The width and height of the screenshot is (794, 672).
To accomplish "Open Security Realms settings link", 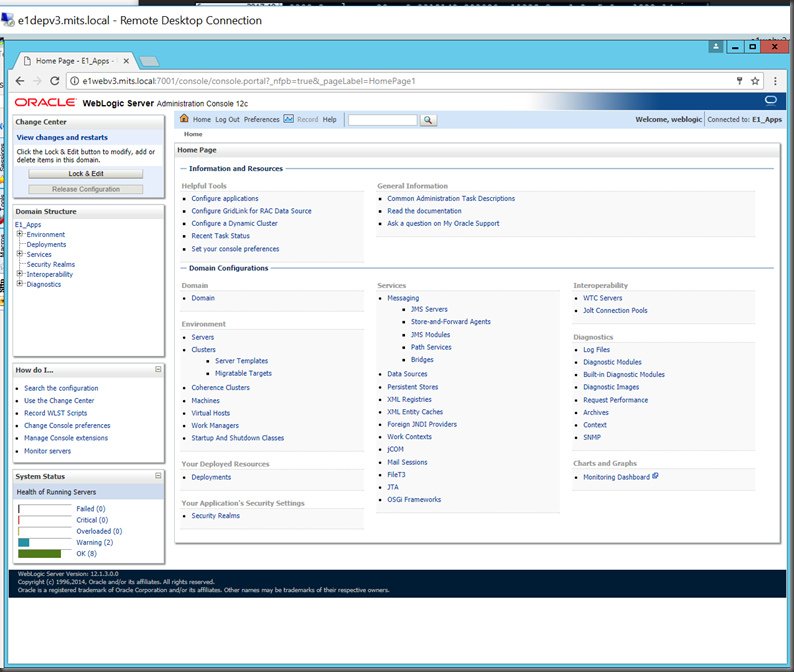I will click(216, 516).
